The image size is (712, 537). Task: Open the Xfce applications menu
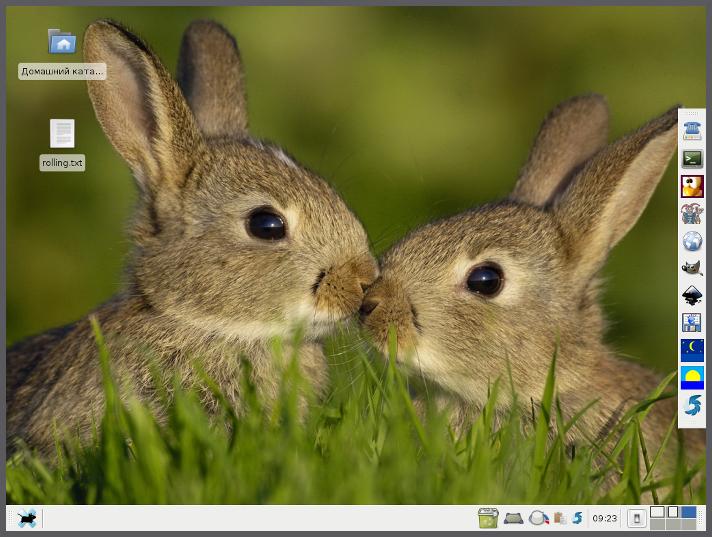coord(27,518)
